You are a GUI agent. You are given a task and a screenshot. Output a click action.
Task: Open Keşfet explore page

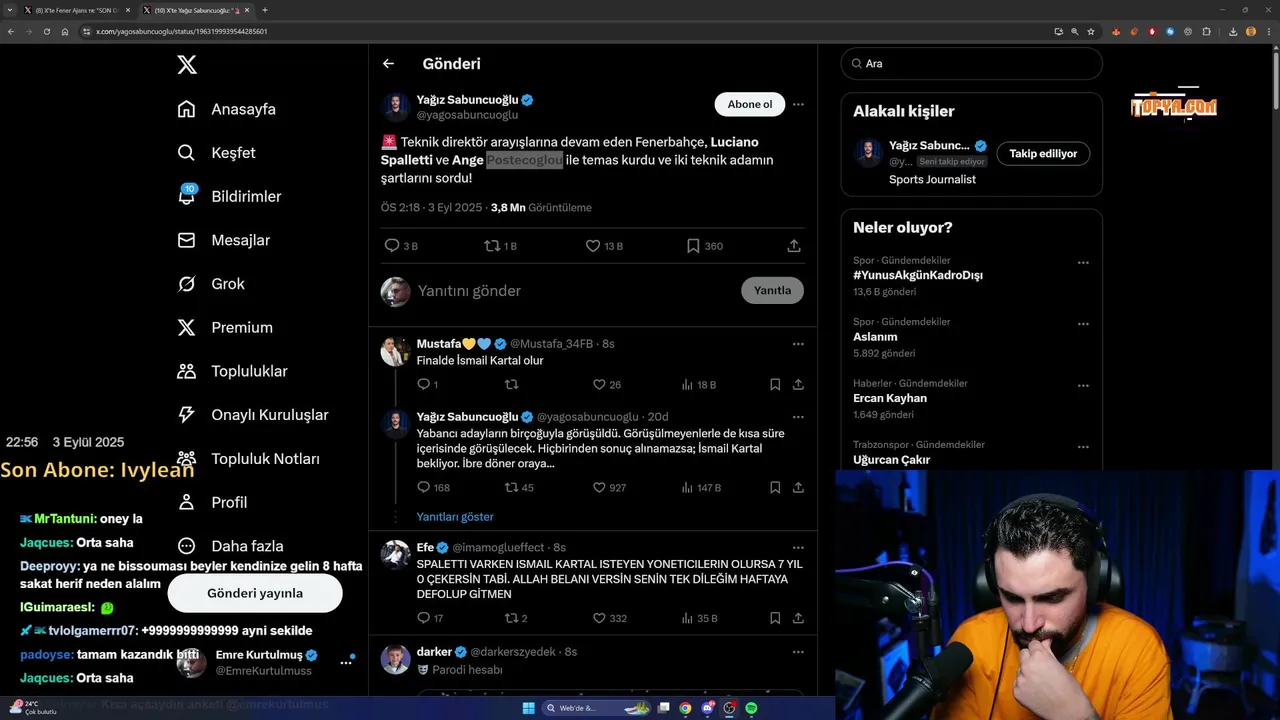click(x=216, y=153)
